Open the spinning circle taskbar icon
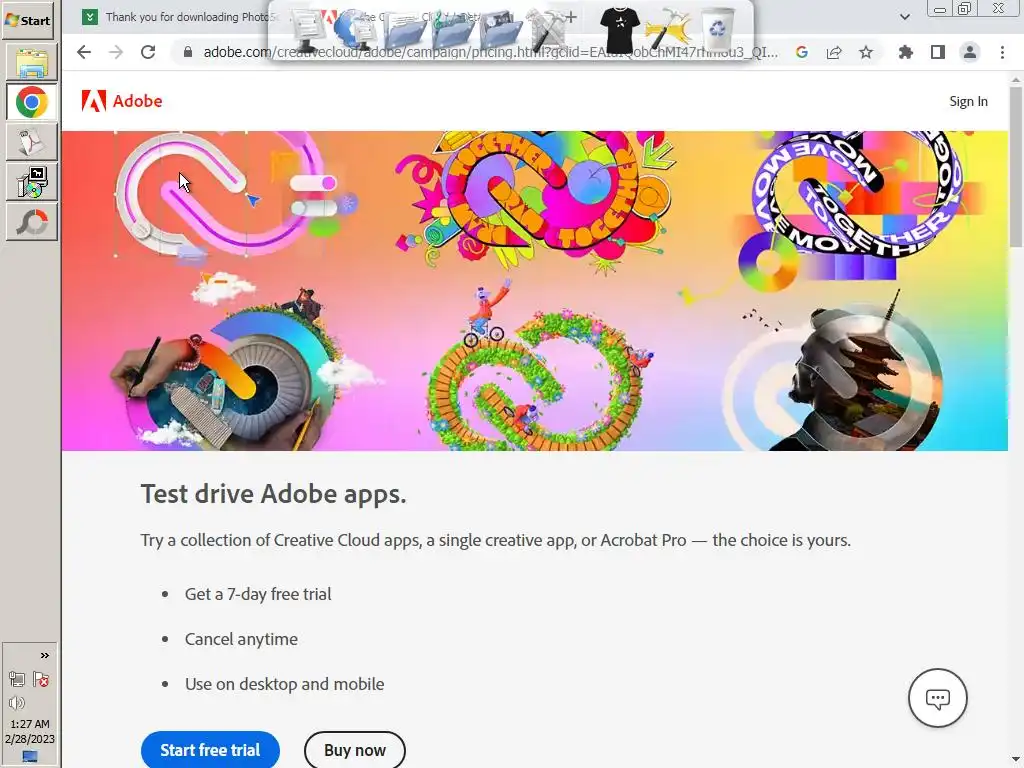 point(31,222)
